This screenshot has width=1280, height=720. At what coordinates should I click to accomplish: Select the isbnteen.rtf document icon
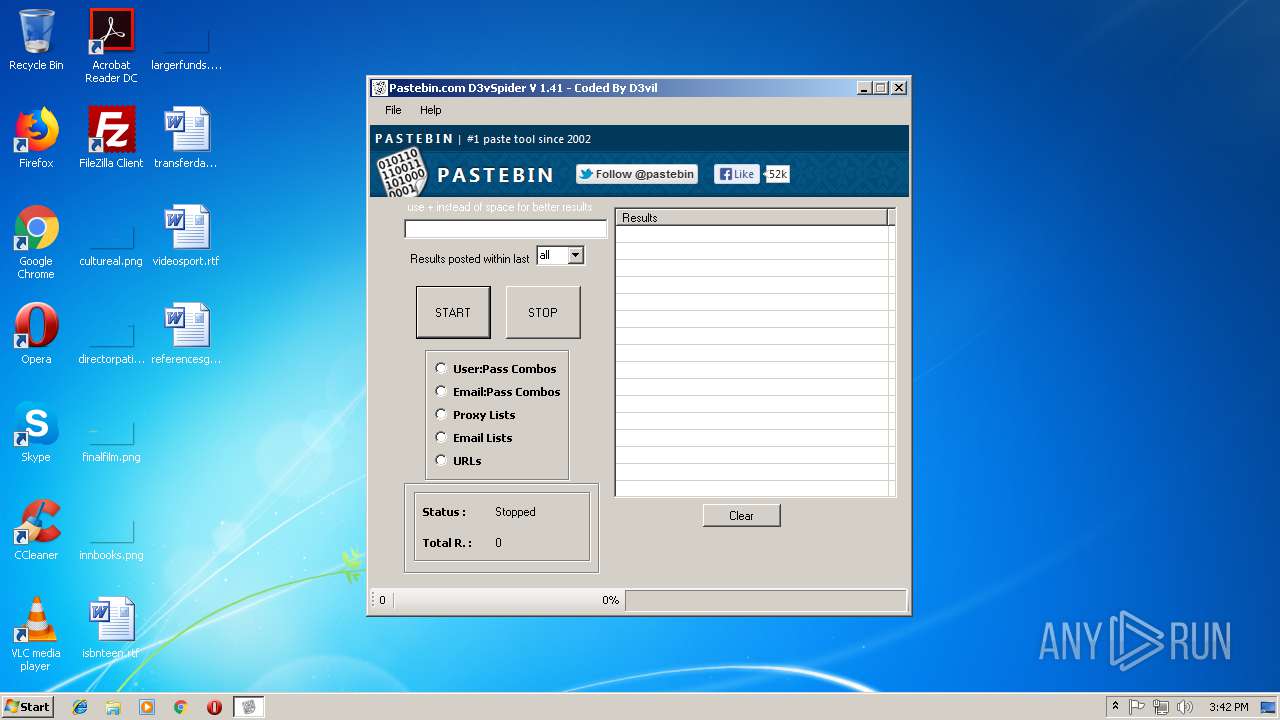111,628
